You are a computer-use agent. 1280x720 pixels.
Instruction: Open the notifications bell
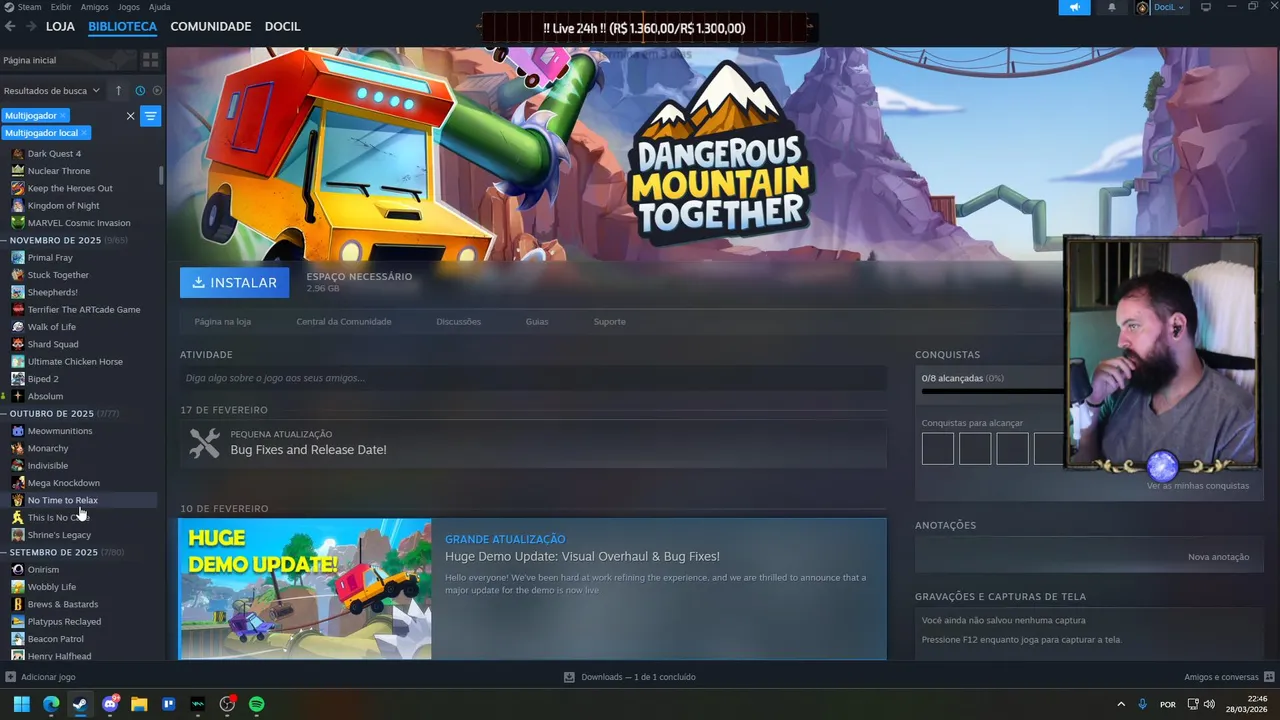[1112, 7]
